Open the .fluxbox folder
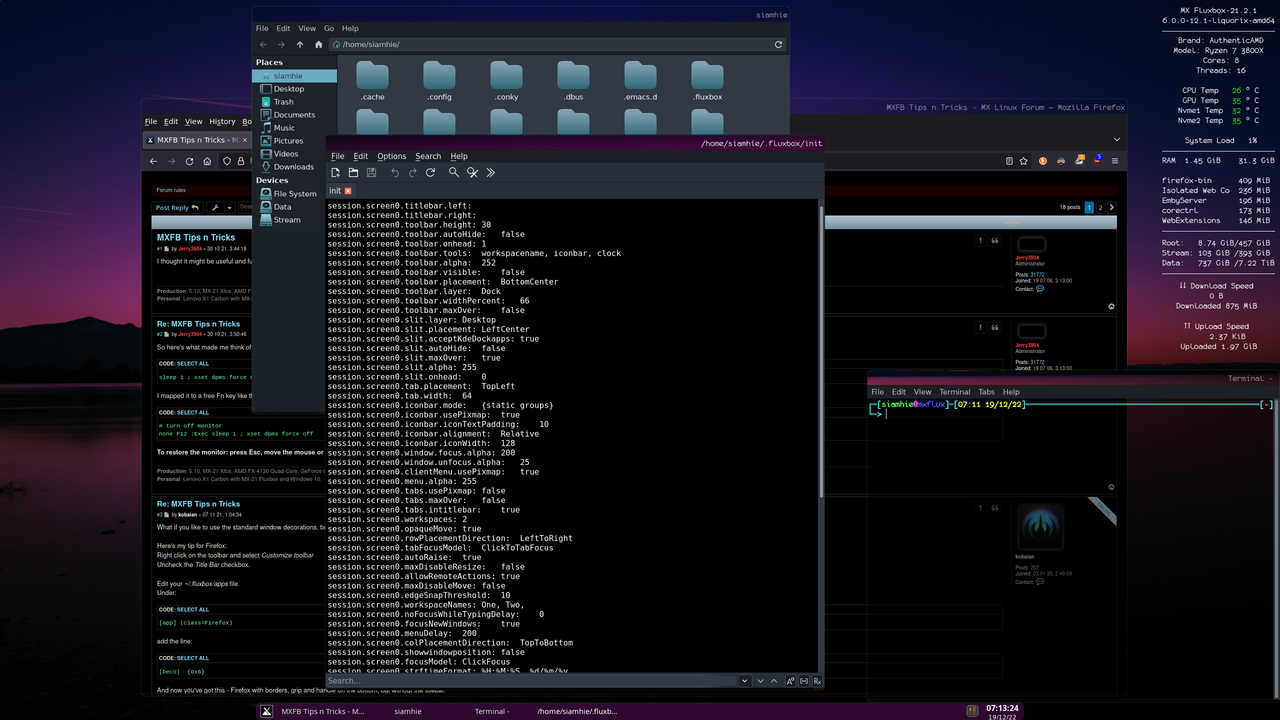 click(707, 81)
